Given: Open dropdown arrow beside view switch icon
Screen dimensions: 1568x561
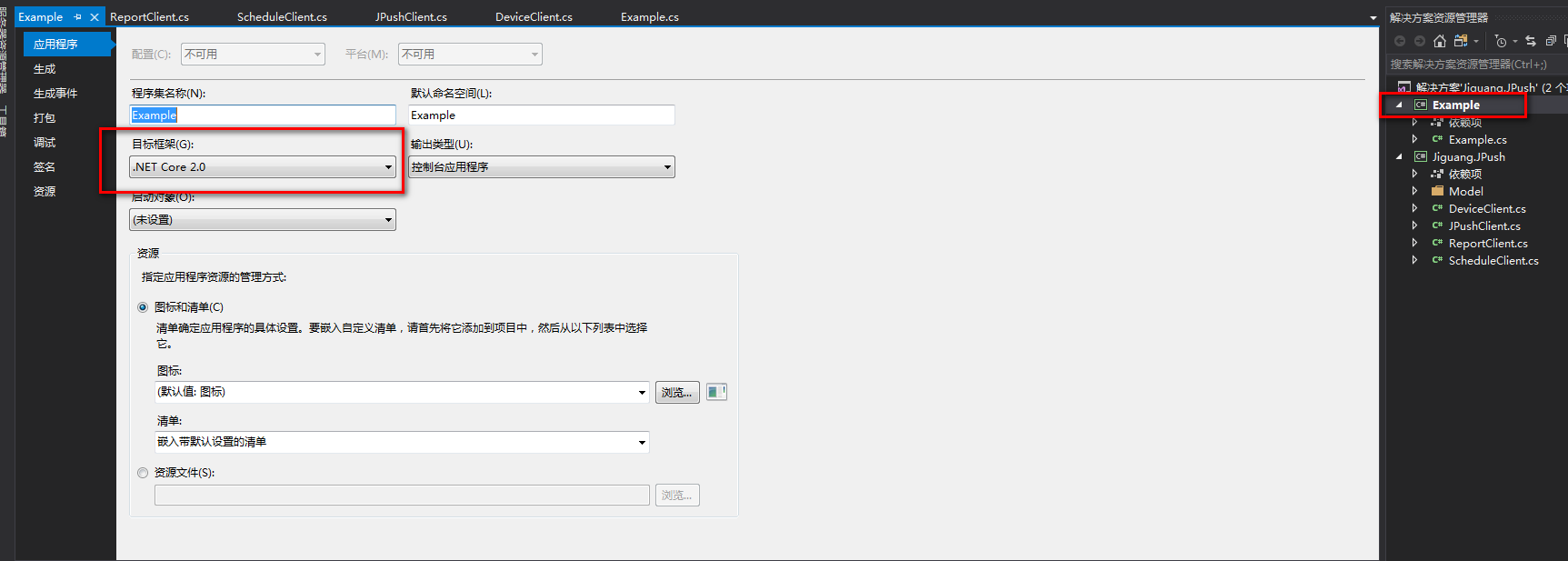Looking at the screenshot, I should pyautogui.click(x=1476, y=41).
